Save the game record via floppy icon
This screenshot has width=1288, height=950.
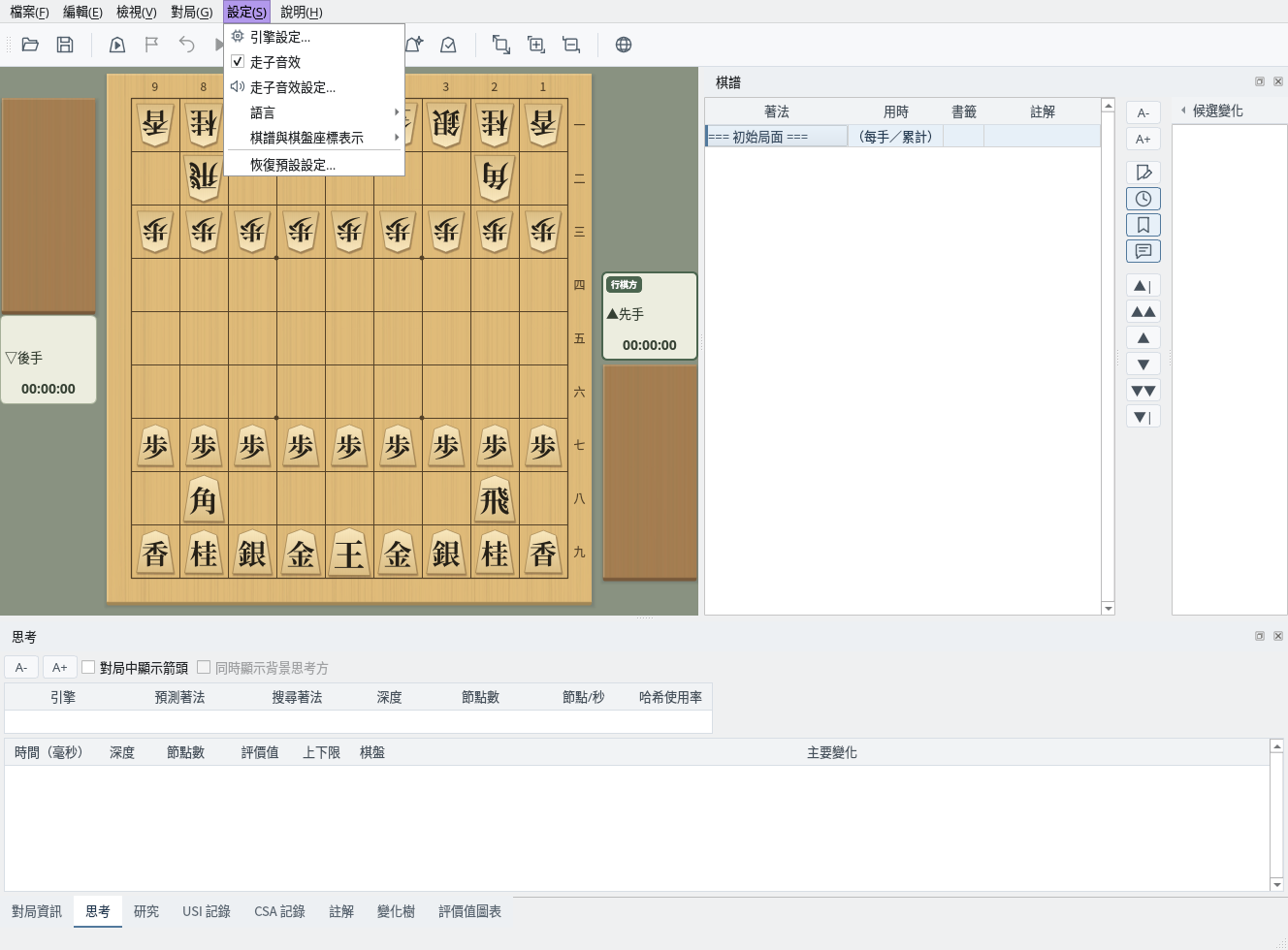click(65, 45)
